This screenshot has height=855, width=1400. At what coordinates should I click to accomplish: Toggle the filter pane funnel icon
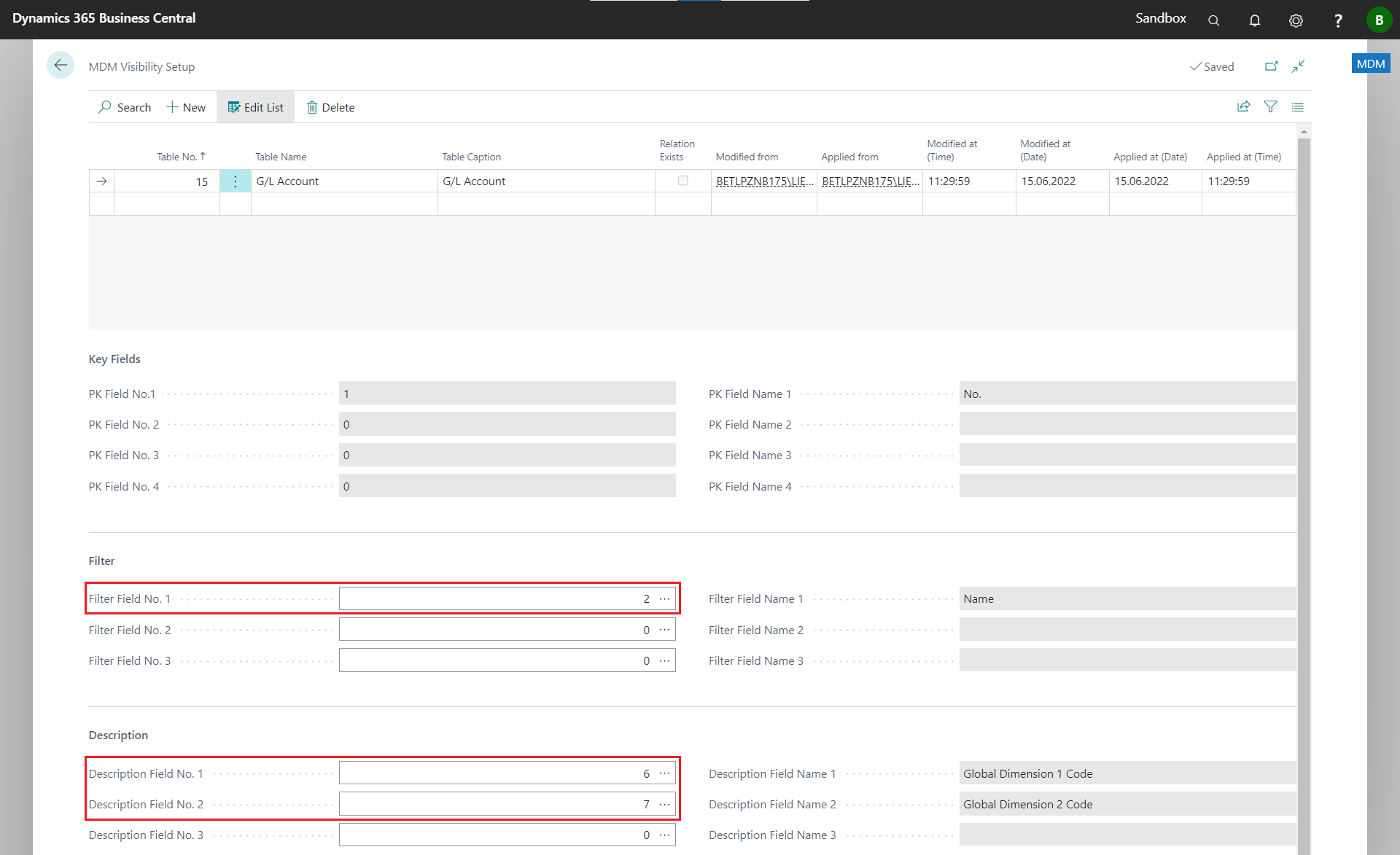coord(1271,106)
